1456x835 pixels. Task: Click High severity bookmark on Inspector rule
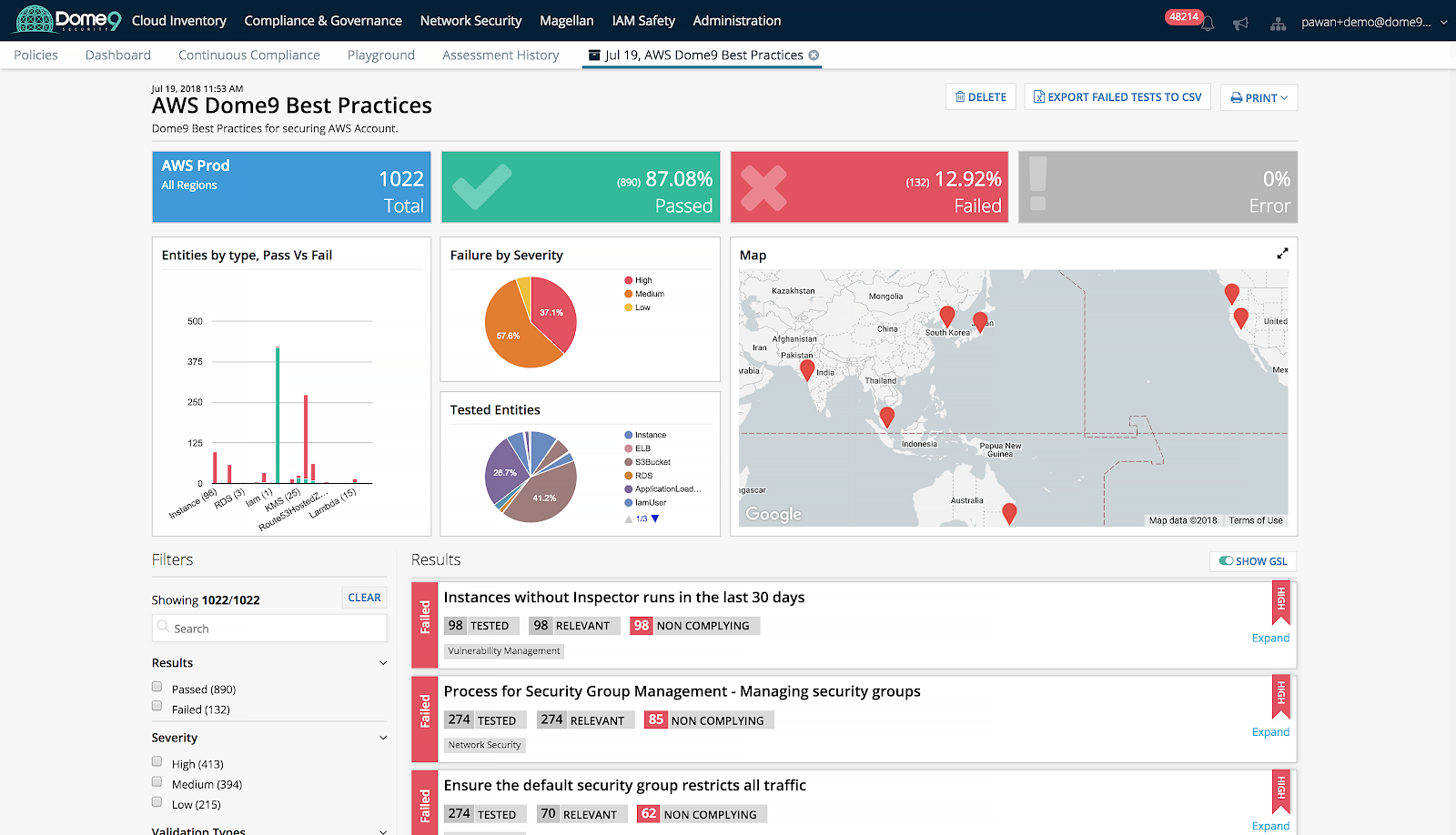click(1281, 601)
